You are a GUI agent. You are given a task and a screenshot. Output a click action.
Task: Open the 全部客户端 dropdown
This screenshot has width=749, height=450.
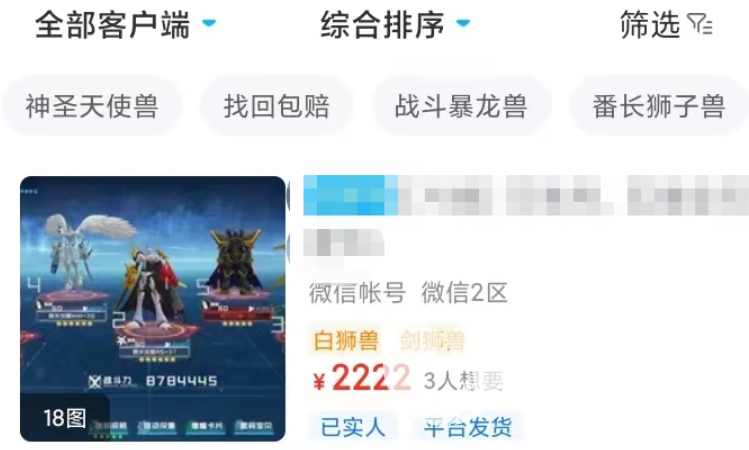tap(125, 25)
